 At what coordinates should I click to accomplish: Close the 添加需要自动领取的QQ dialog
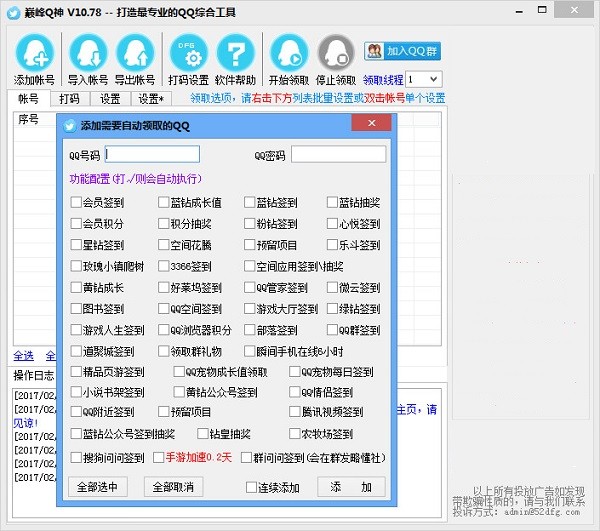pyautogui.click(x=371, y=123)
